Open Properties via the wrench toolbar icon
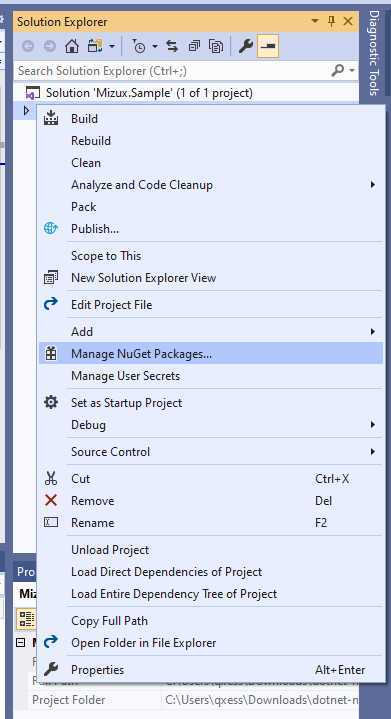Screen dimensions: 391x719 246,46
